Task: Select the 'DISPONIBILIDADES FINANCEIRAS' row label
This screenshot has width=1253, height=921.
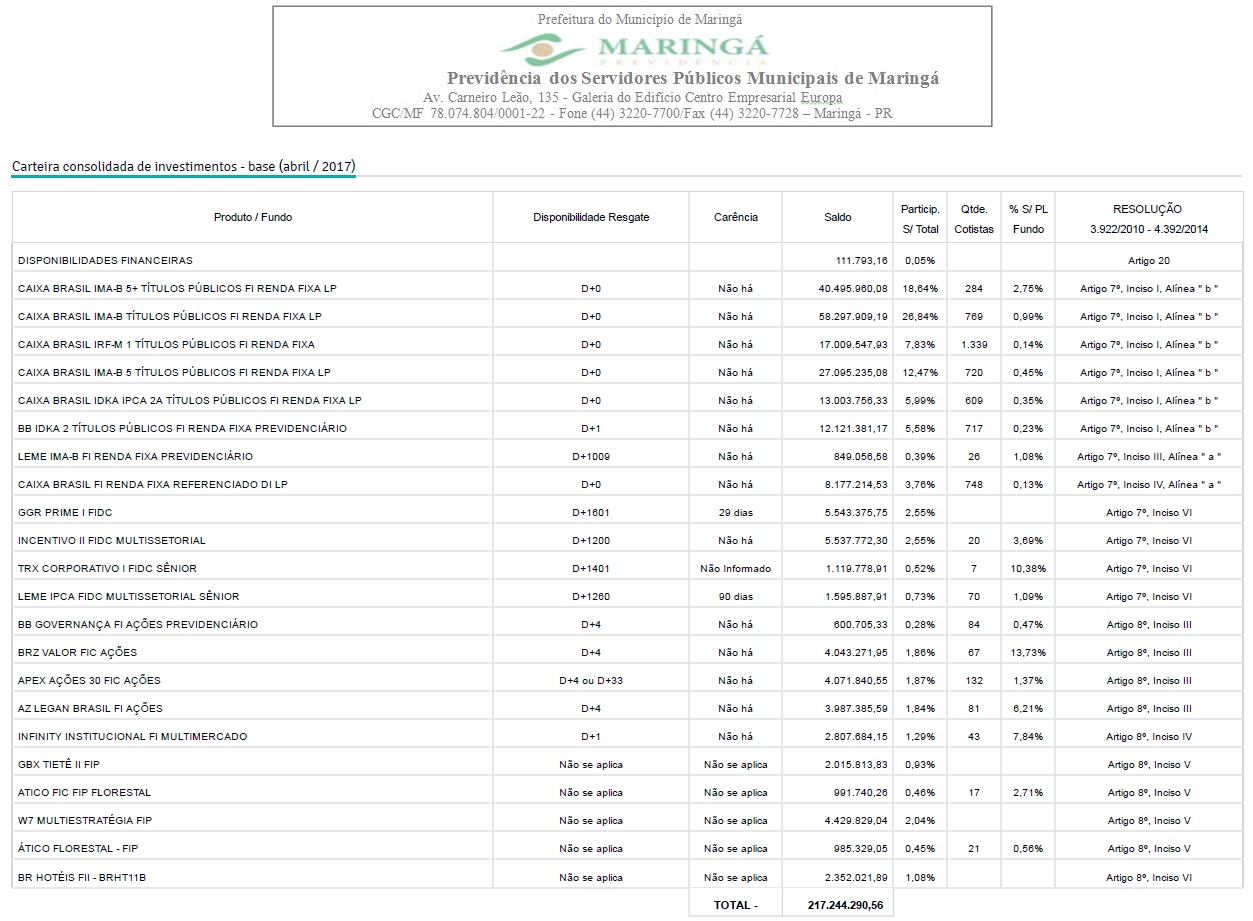Action: [105, 260]
